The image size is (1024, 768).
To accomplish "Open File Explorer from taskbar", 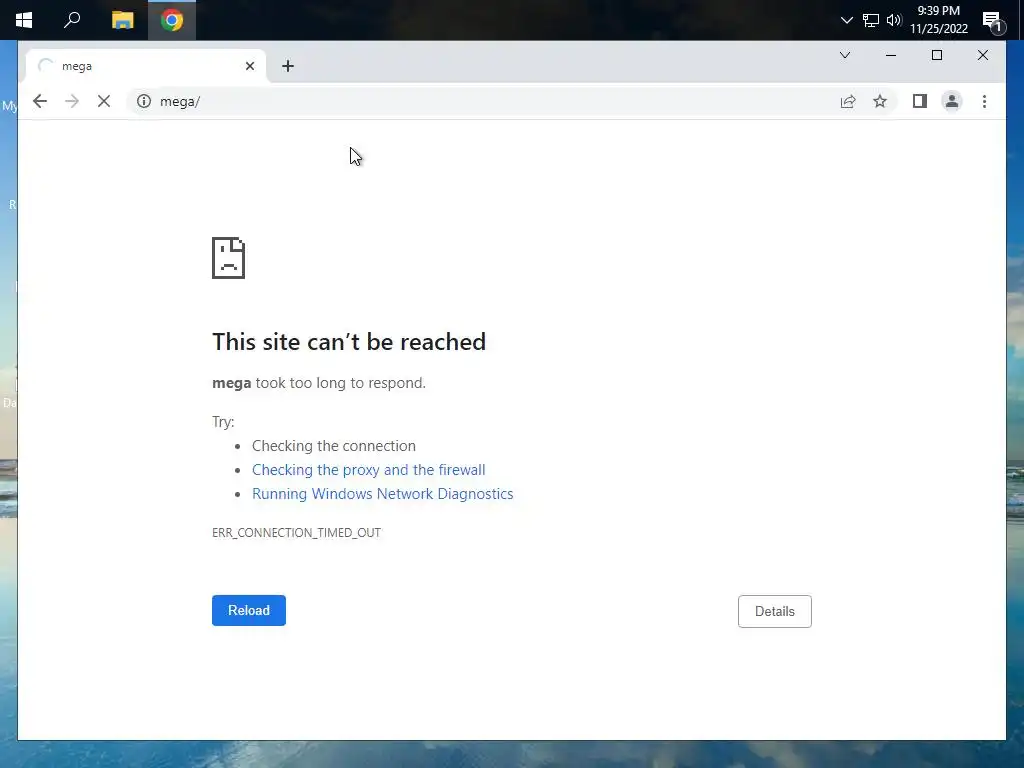I will 122,20.
